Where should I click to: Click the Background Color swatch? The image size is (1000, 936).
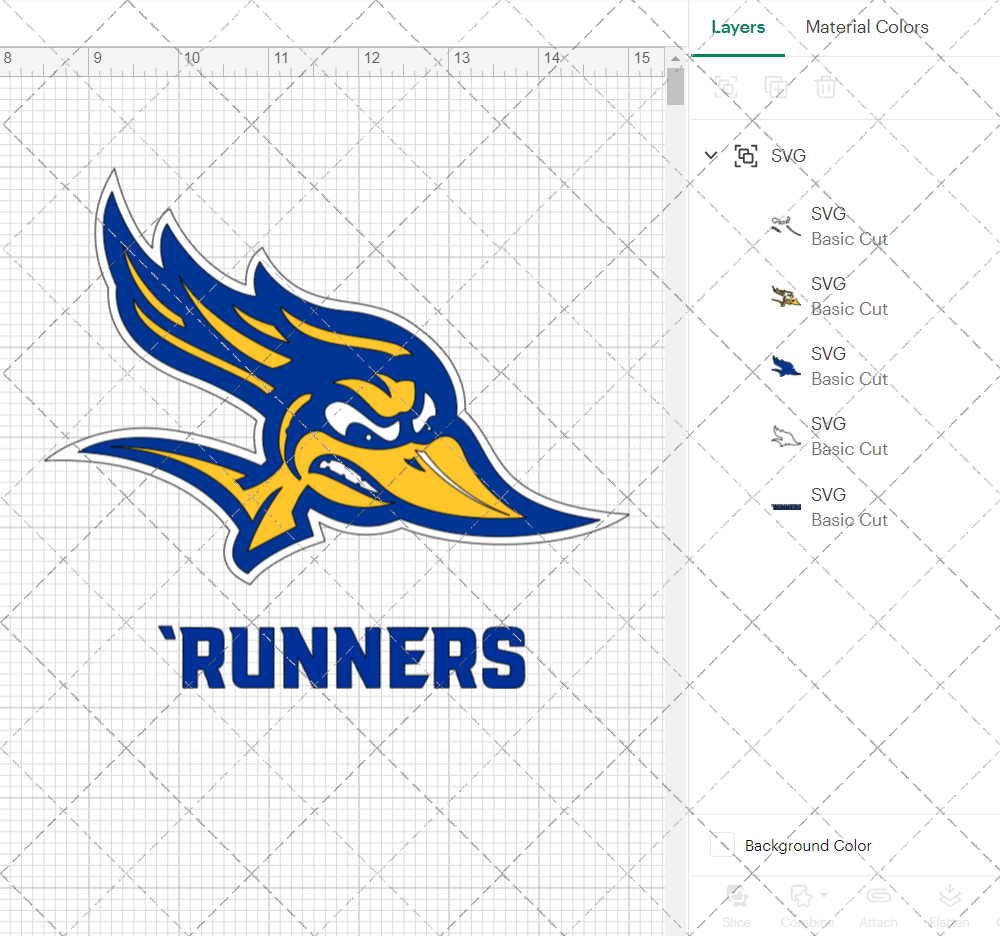coord(722,845)
